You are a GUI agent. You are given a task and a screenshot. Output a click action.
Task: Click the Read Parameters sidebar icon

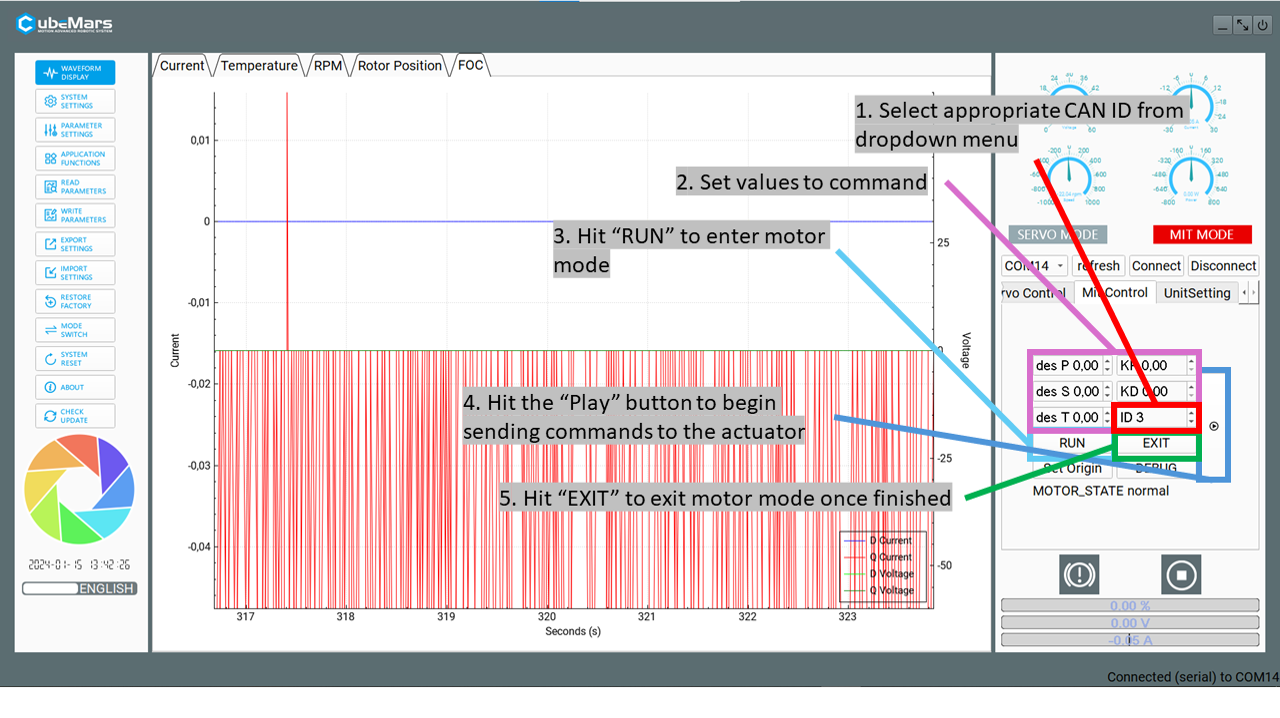75,187
